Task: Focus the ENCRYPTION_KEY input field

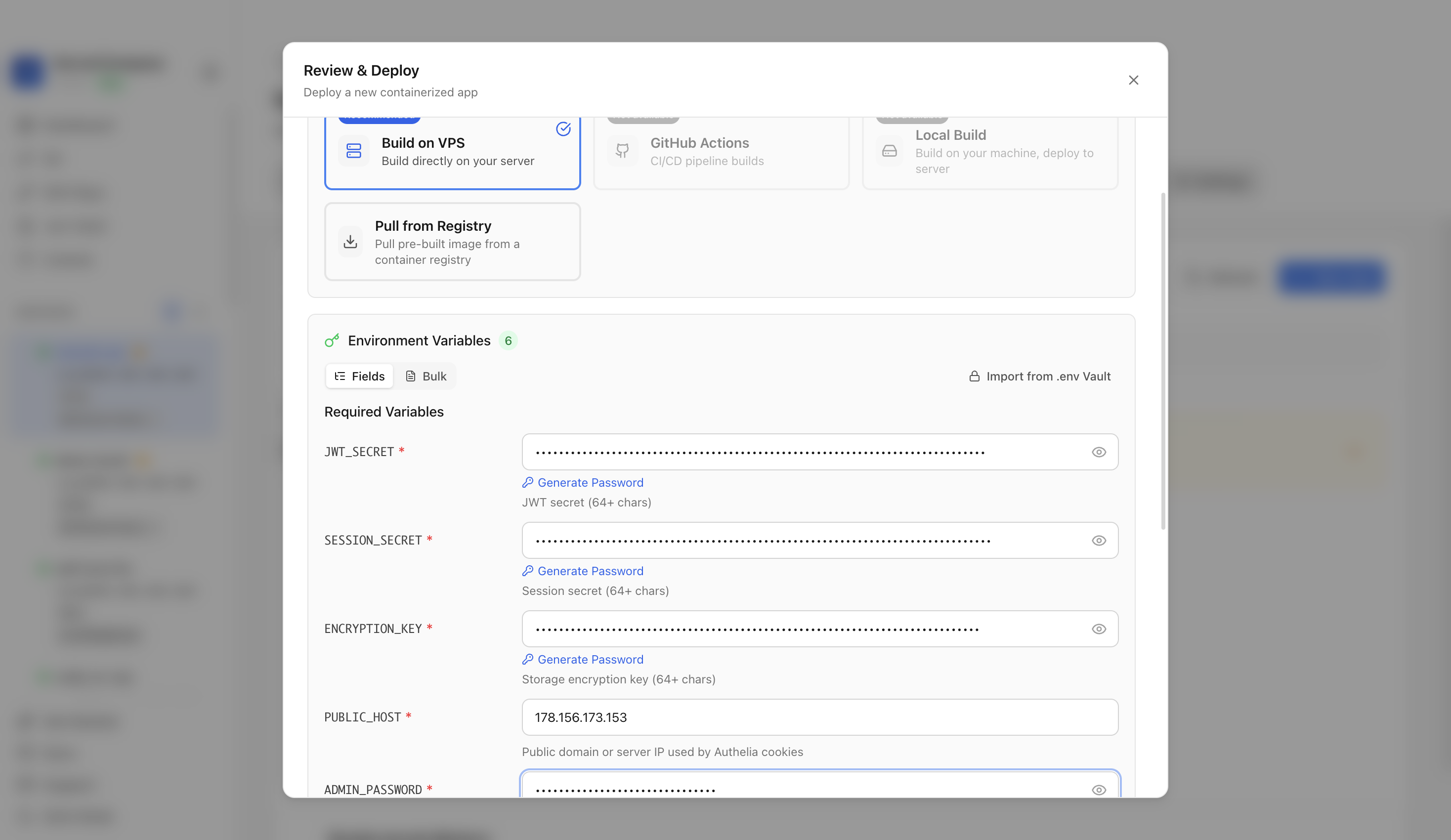Action: point(820,629)
